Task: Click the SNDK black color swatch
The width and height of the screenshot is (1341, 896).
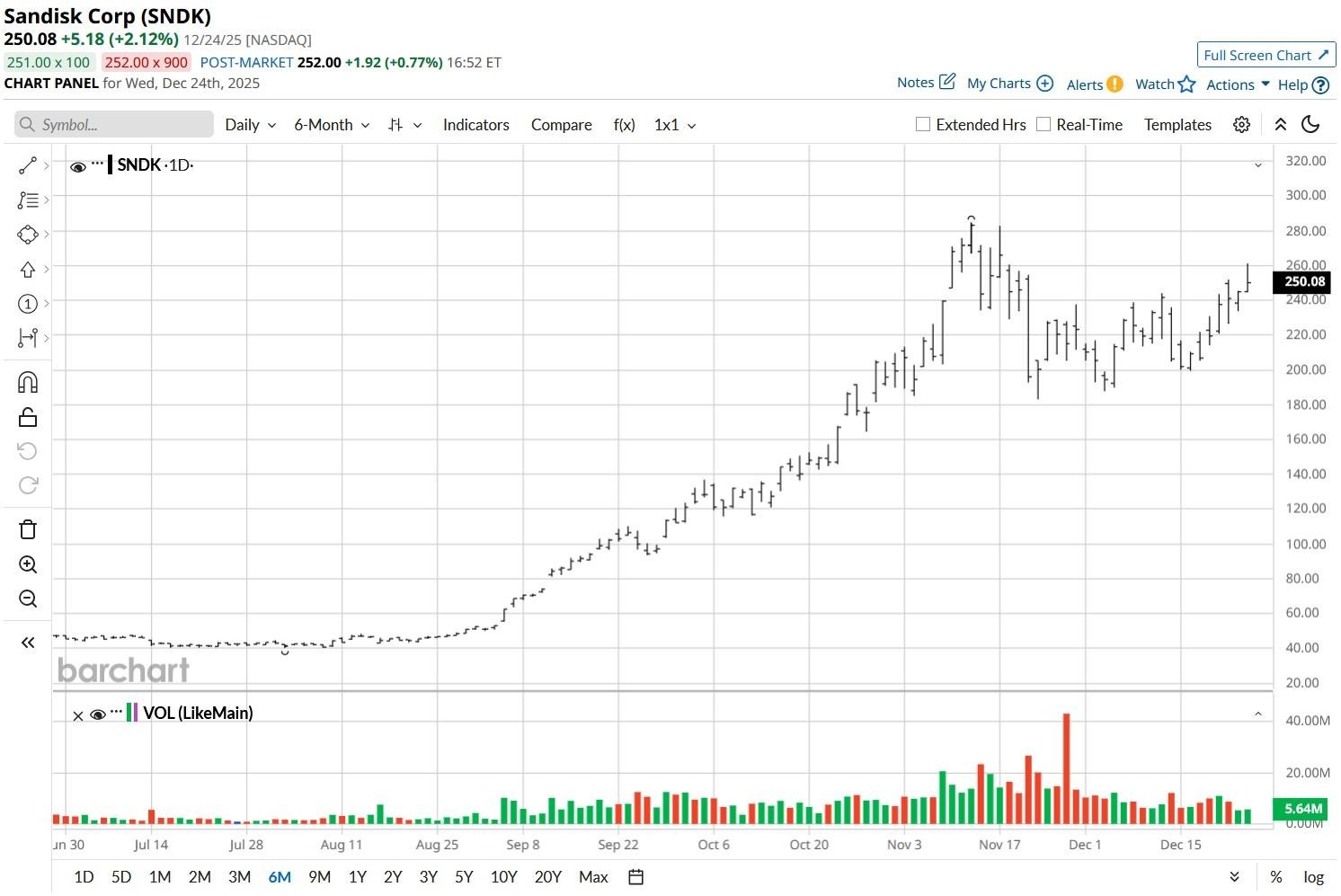Action: pos(110,164)
